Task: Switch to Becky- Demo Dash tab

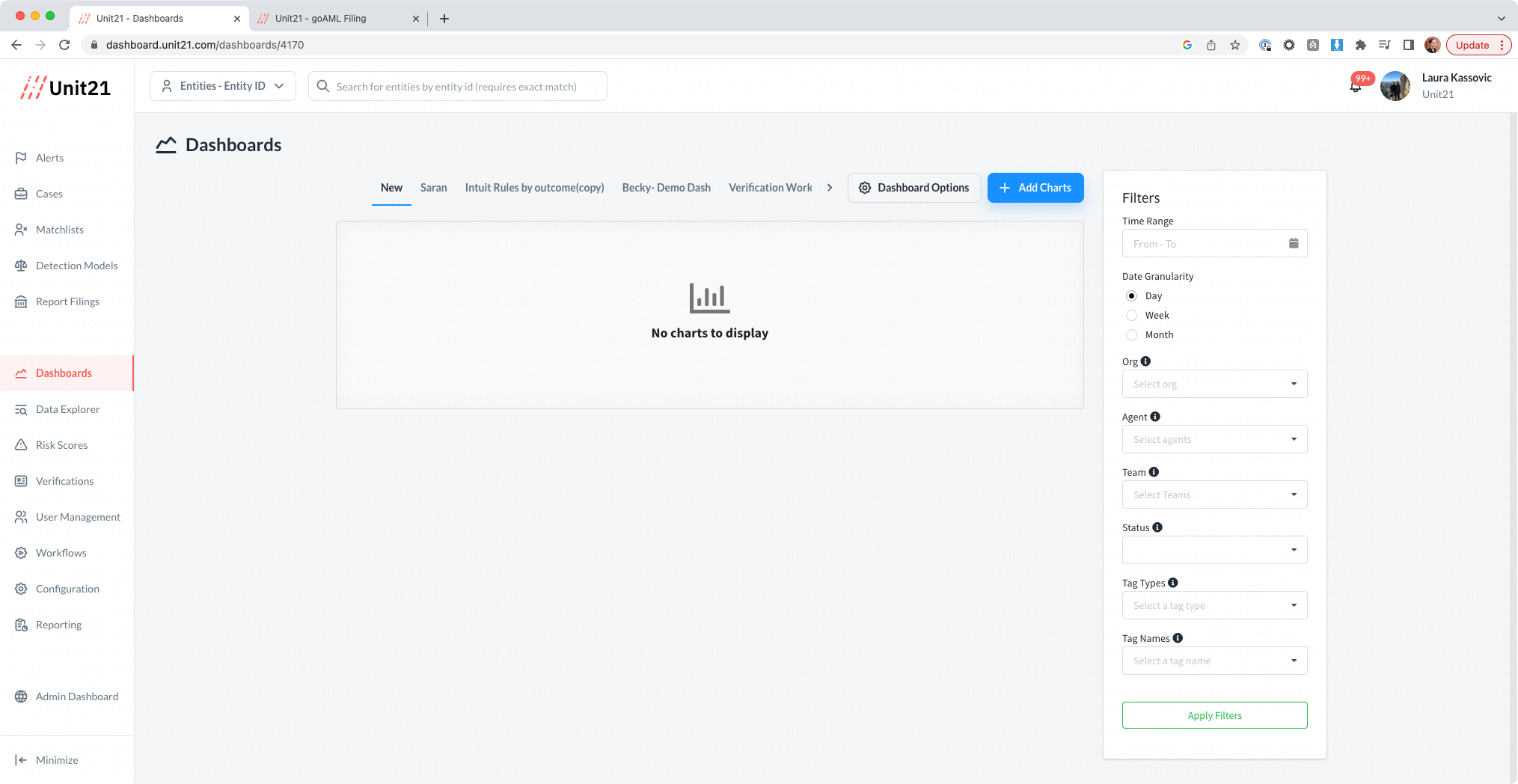Action: [x=667, y=188]
